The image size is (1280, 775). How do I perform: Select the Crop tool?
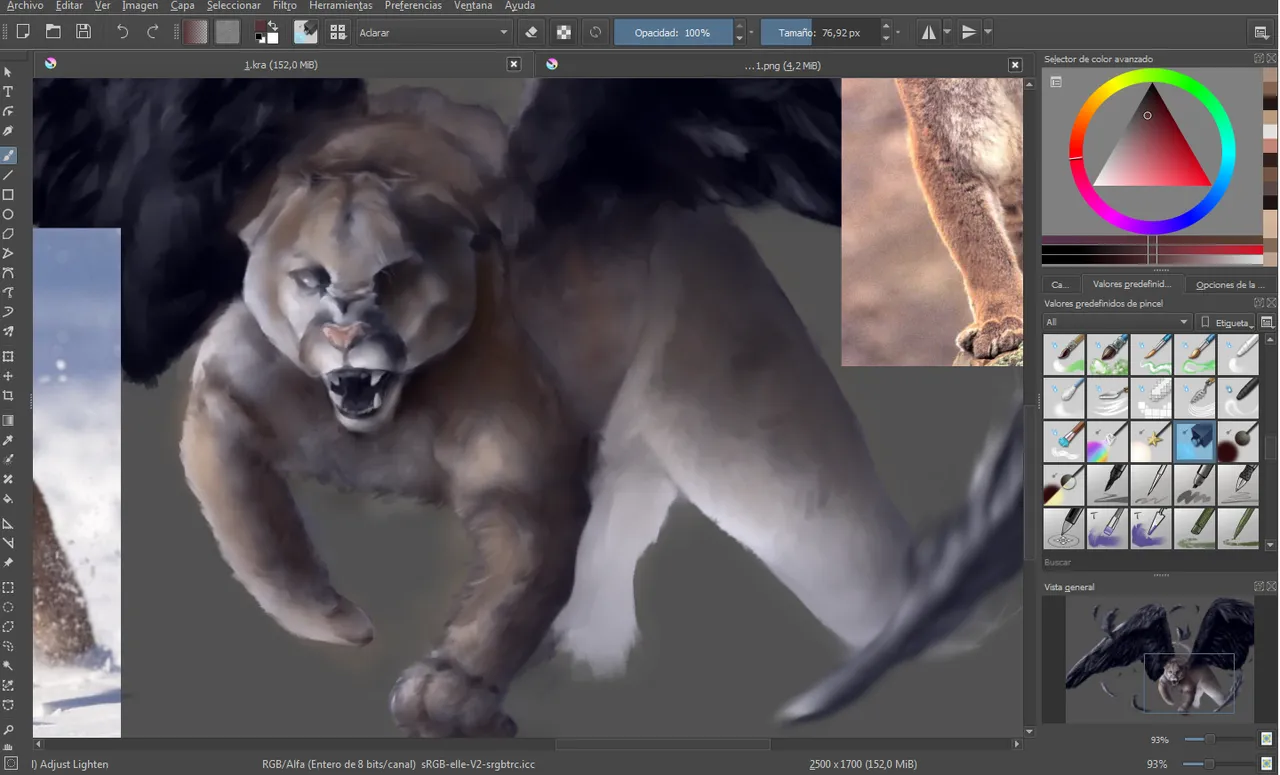(8, 396)
